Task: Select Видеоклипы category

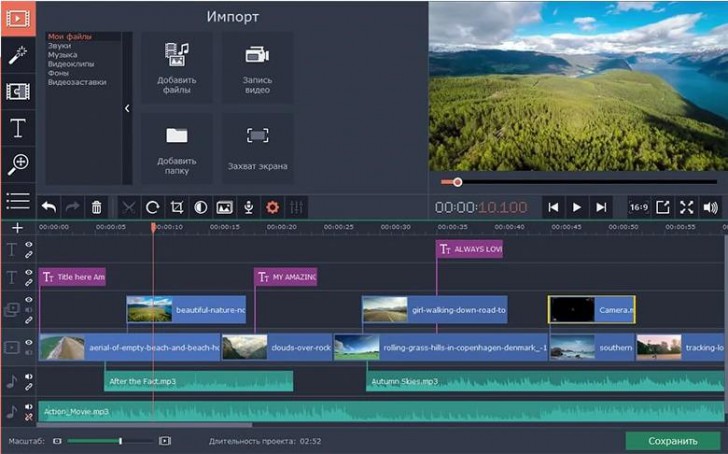Action: coord(71,64)
